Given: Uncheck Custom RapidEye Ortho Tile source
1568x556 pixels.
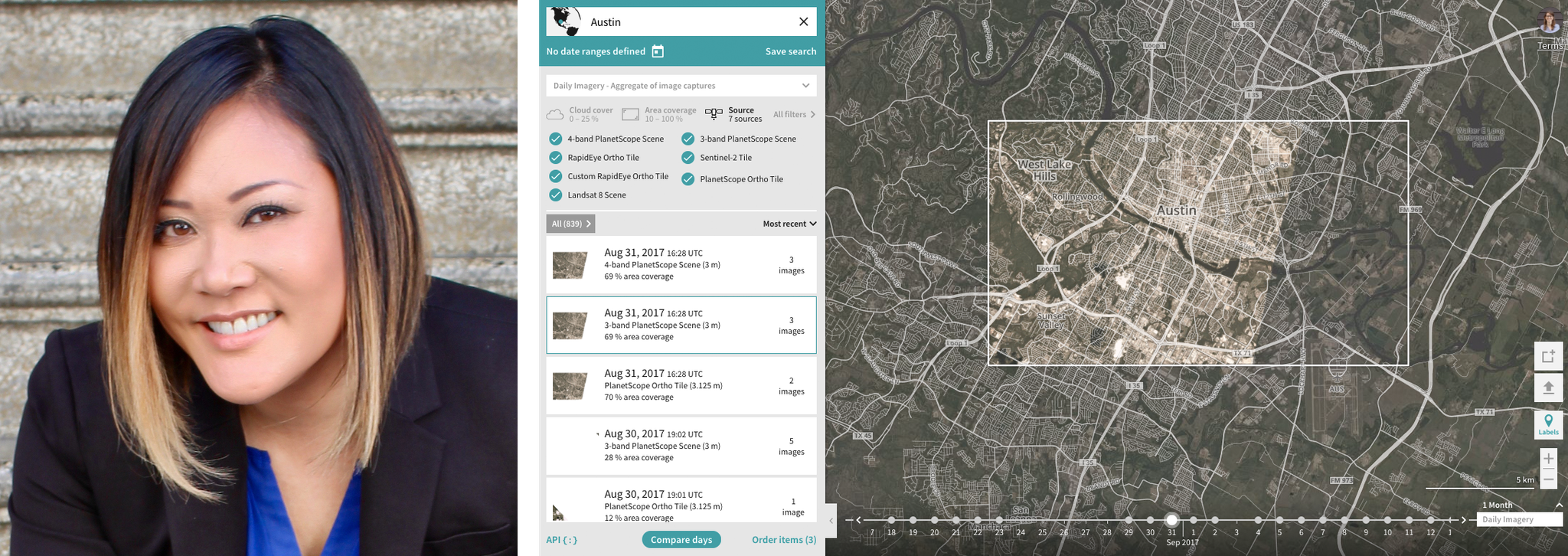Looking at the screenshot, I should tap(556, 176).
